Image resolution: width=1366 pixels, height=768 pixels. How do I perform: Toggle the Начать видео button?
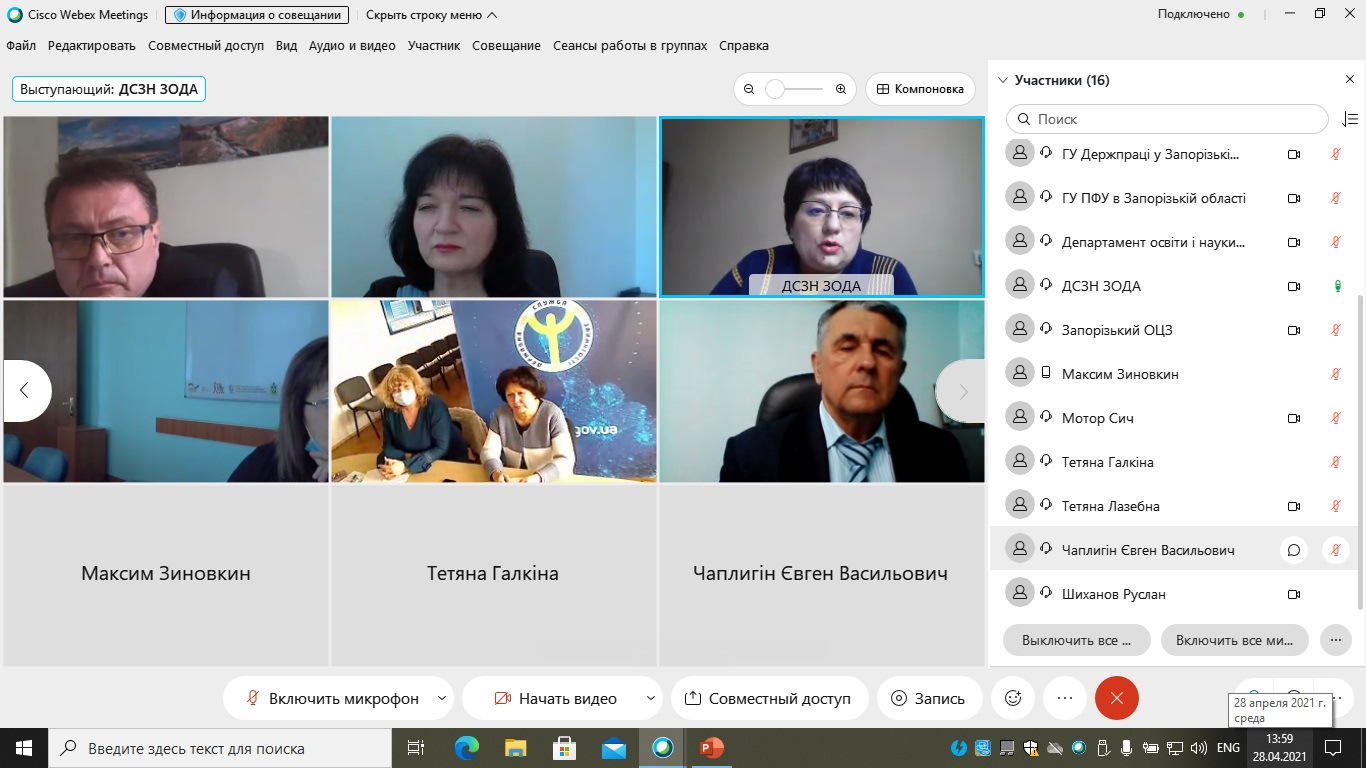click(x=556, y=698)
